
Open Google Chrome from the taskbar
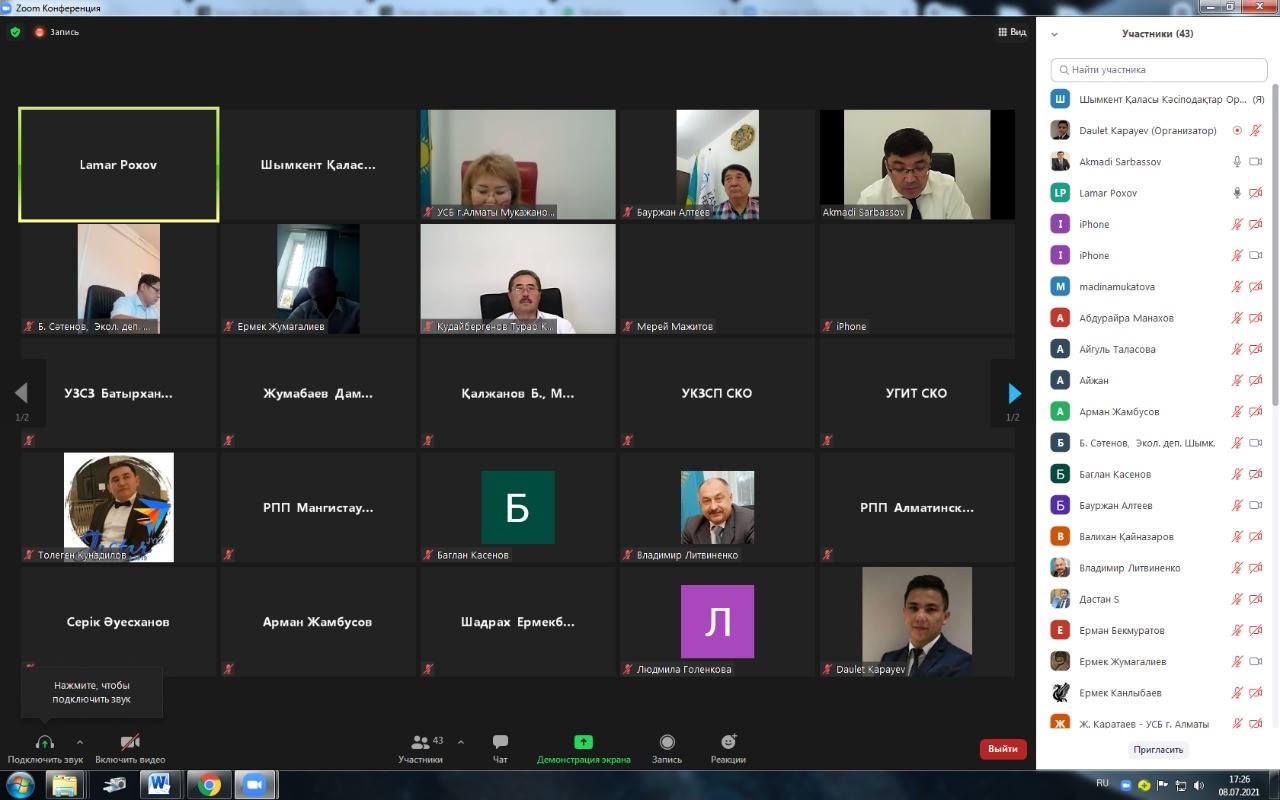(209, 785)
